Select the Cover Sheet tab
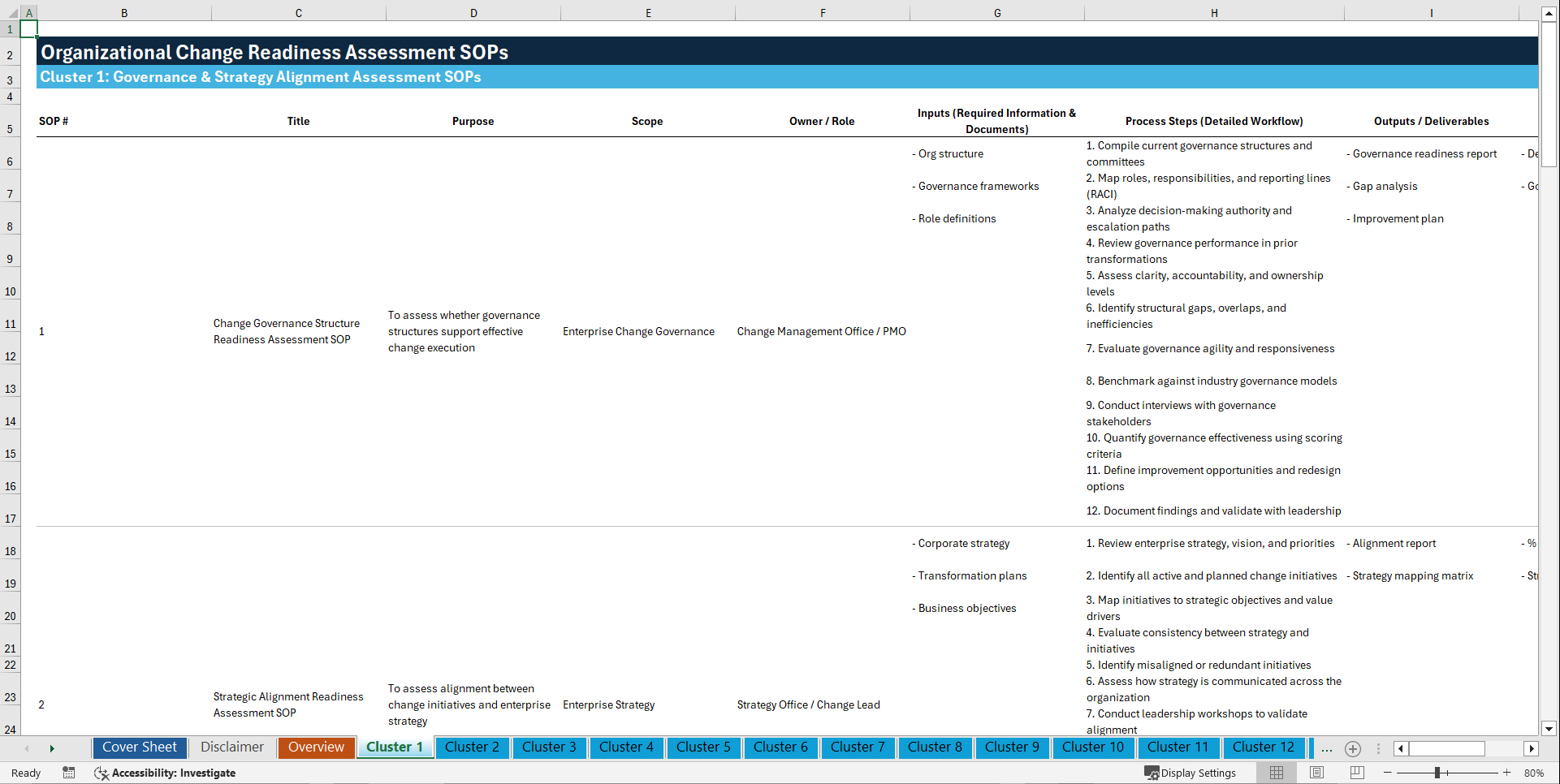 (139, 747)
